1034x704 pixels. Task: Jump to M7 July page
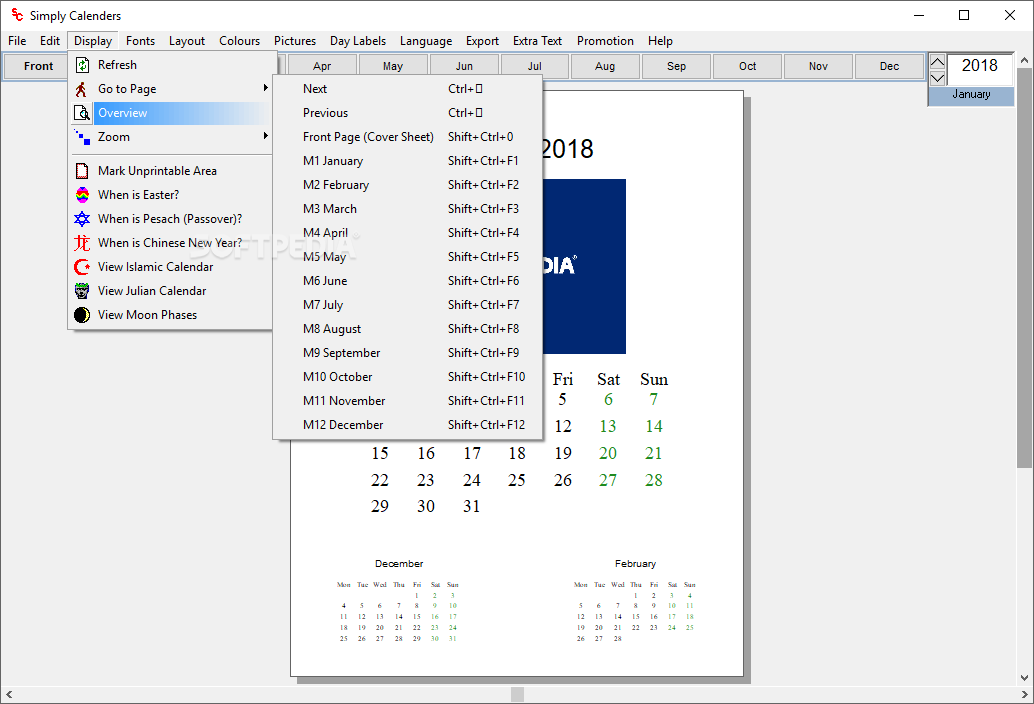coord(408,305)
